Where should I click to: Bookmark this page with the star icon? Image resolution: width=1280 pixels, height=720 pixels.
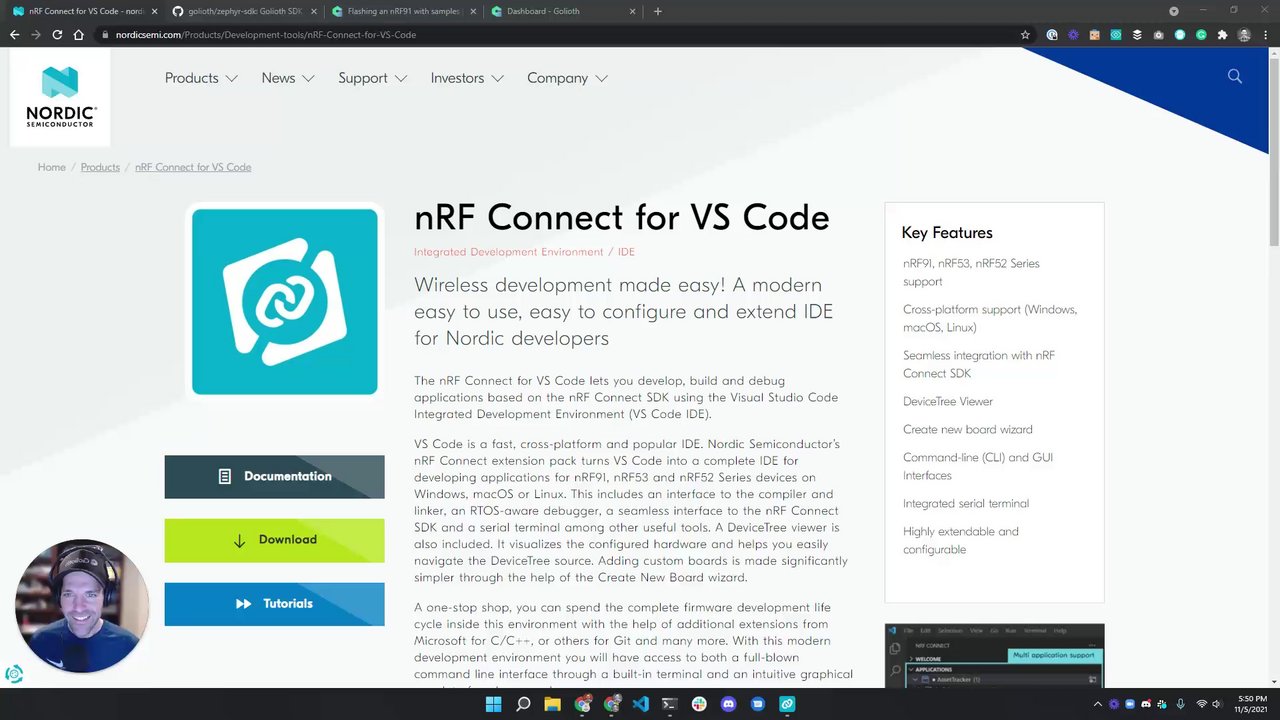[x=1025, y=34]
